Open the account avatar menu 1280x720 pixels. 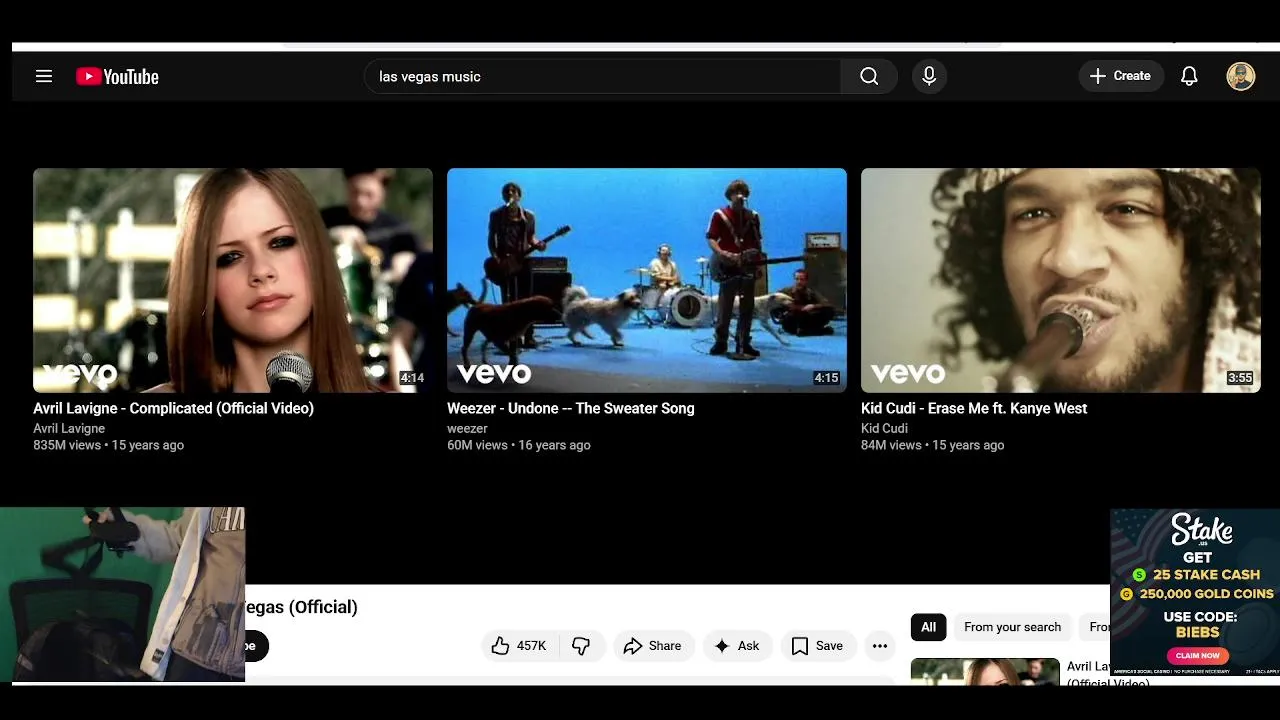click(1240, 76)
